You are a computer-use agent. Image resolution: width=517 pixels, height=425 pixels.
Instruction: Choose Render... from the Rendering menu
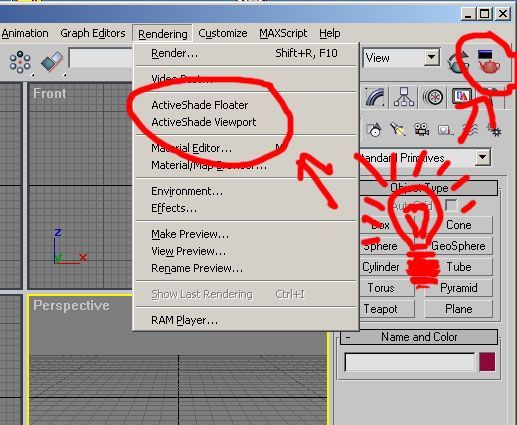pyautogui.click(x=246, y=53)
